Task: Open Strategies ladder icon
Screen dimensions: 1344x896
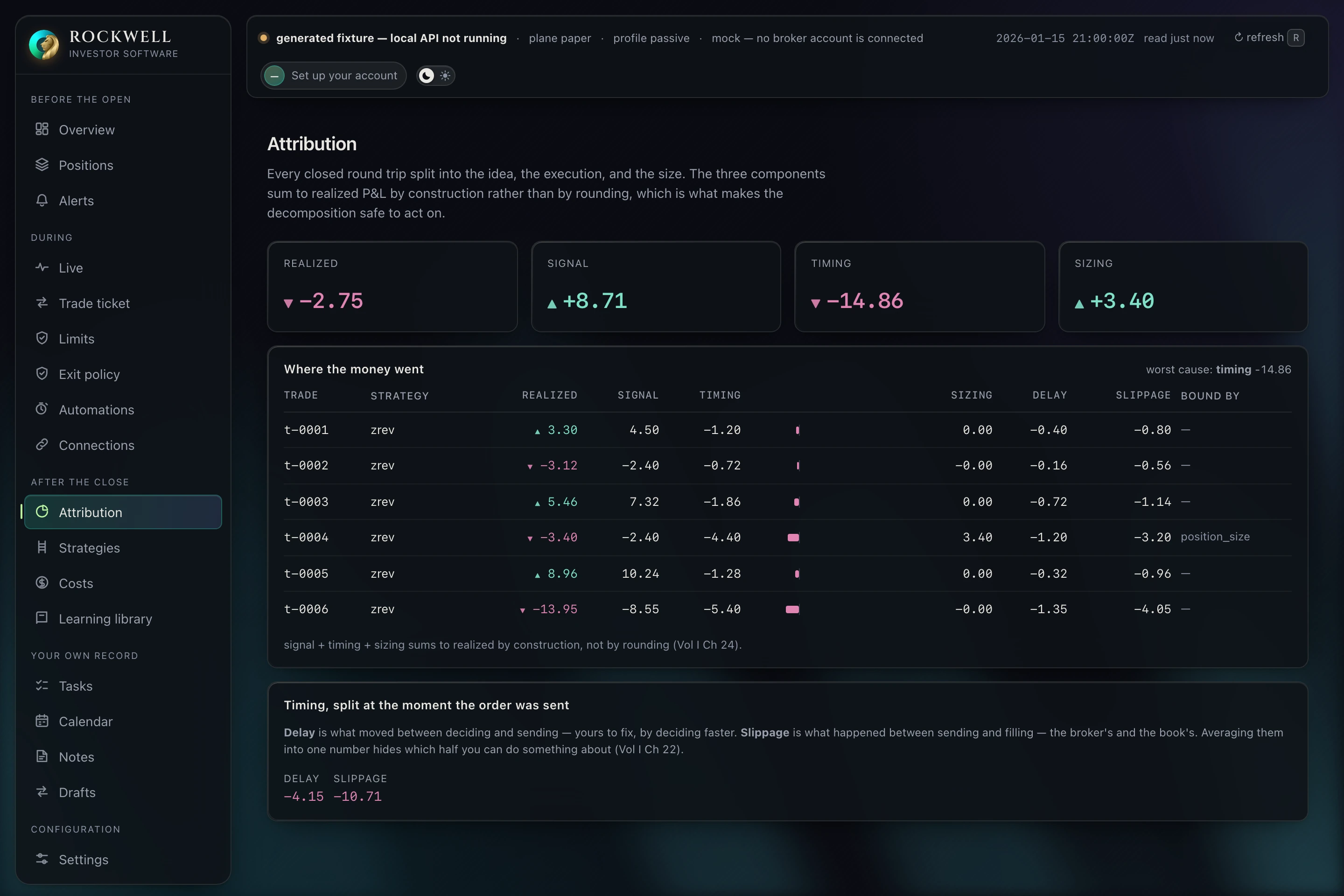Action: (42, 547)
